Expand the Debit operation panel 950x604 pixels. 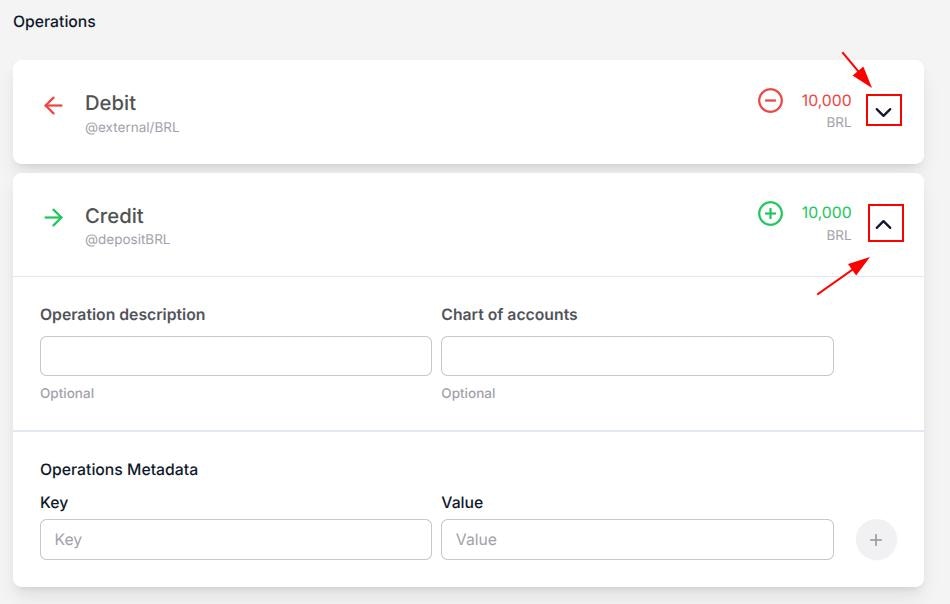[883, 111]
